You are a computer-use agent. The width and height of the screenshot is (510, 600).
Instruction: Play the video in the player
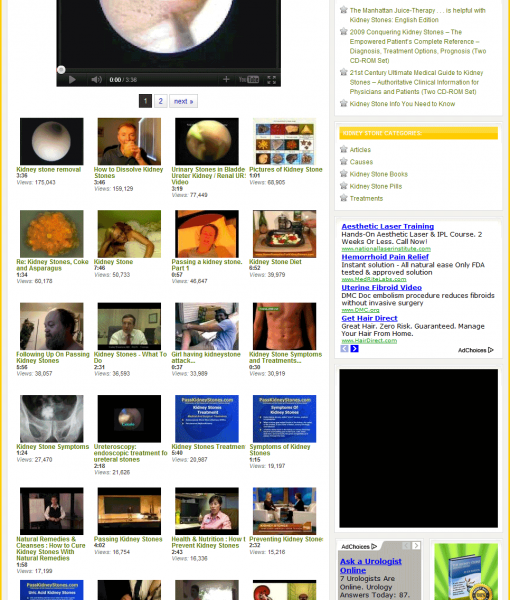(72, 80)
